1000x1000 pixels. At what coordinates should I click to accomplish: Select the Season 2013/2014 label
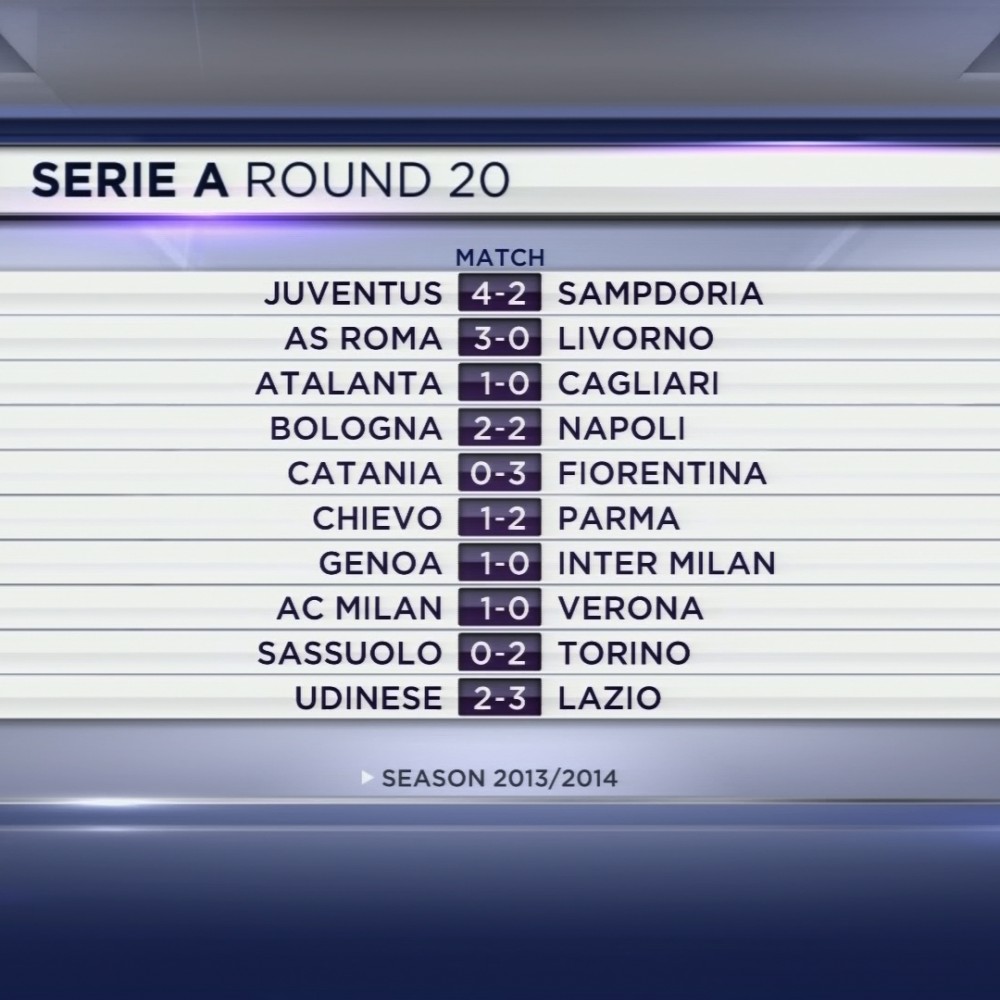coord(499,779)
